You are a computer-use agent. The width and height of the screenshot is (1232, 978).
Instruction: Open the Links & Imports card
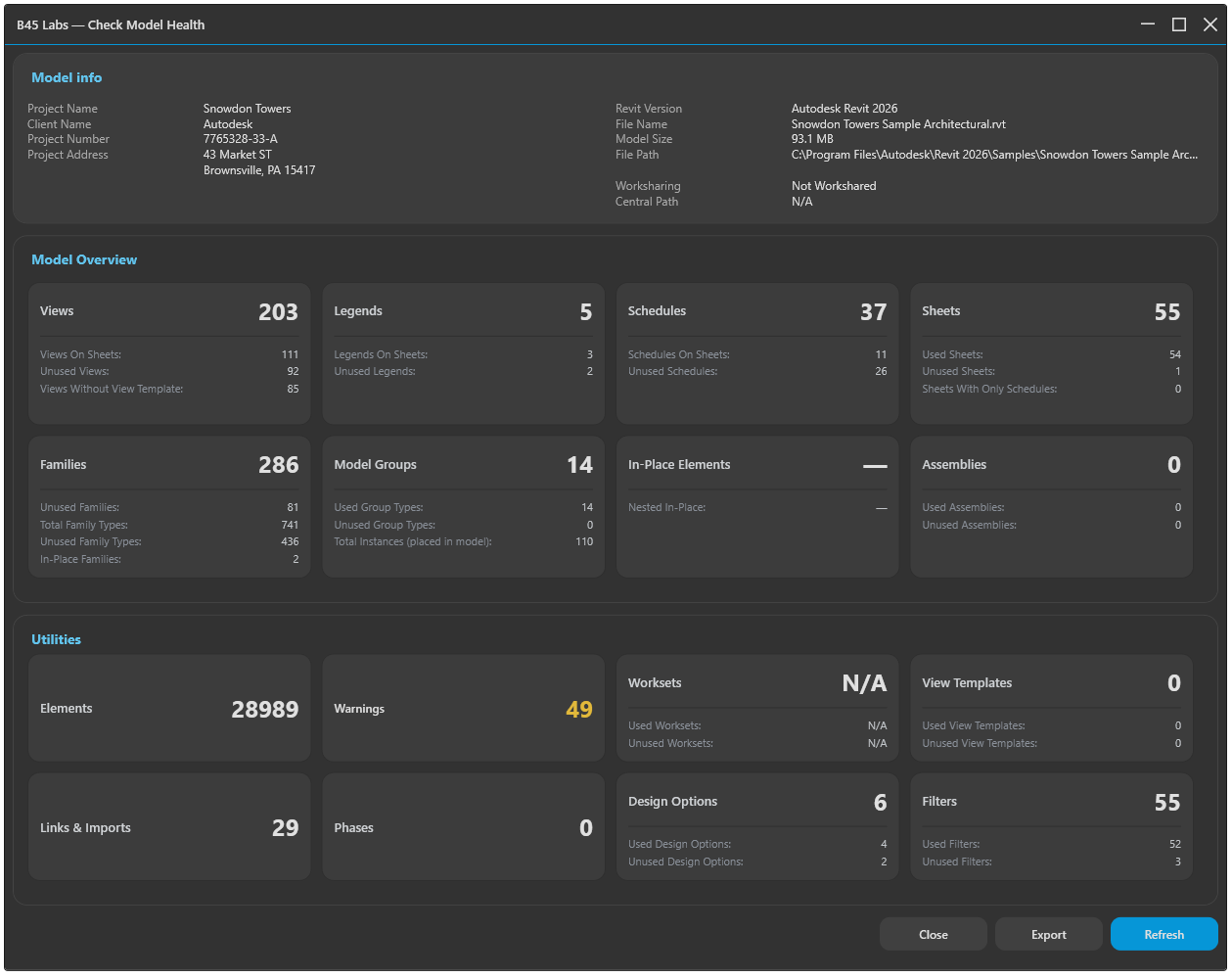[169, 826]
